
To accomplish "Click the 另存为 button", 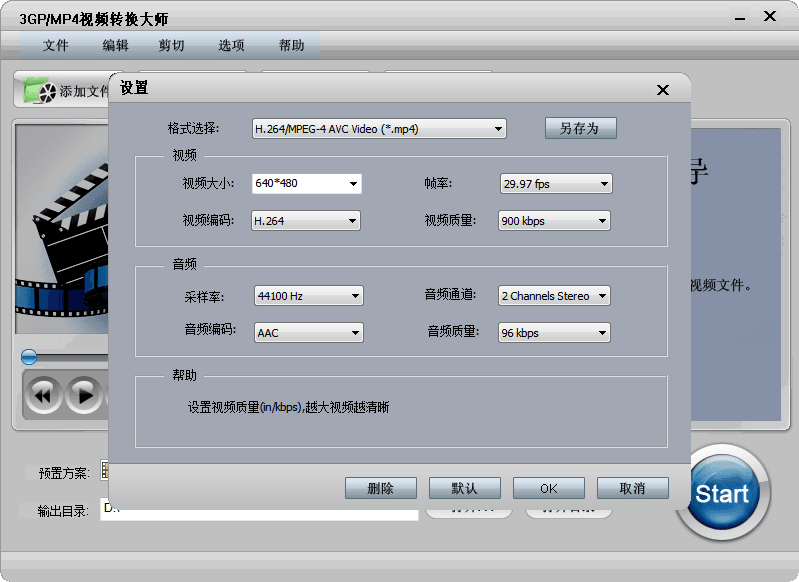I will tap(581, 128).
